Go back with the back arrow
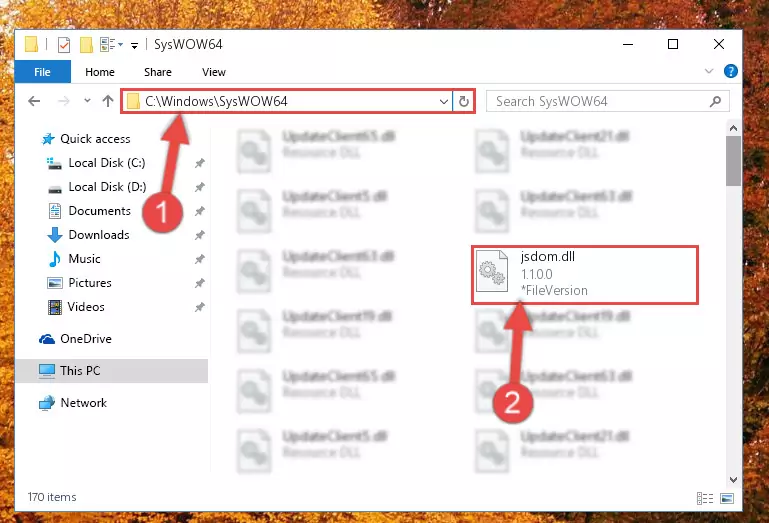769x523 pixels. click(34, 101)
